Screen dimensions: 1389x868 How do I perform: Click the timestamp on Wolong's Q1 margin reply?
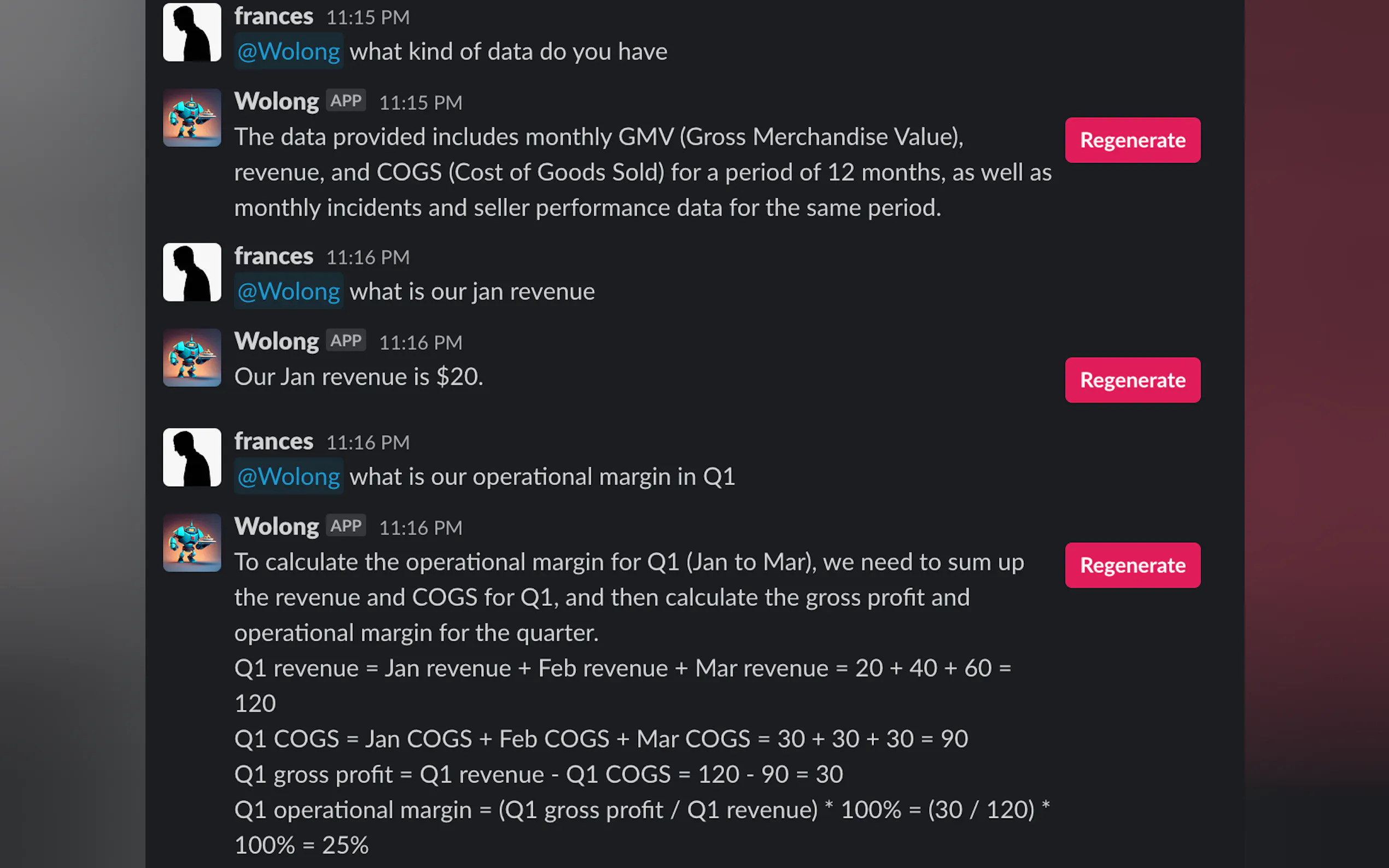[x=421, y=528]
